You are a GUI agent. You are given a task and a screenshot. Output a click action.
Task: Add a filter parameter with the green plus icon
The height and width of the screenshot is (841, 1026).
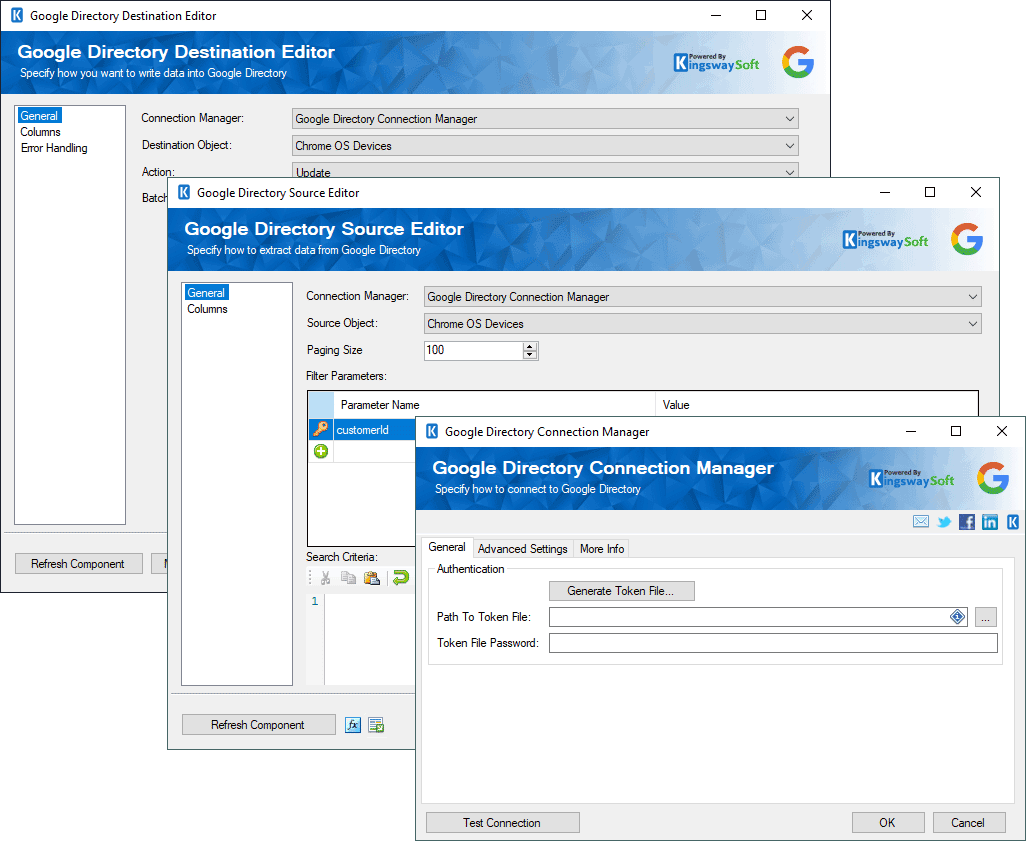(x=321, y=451)
